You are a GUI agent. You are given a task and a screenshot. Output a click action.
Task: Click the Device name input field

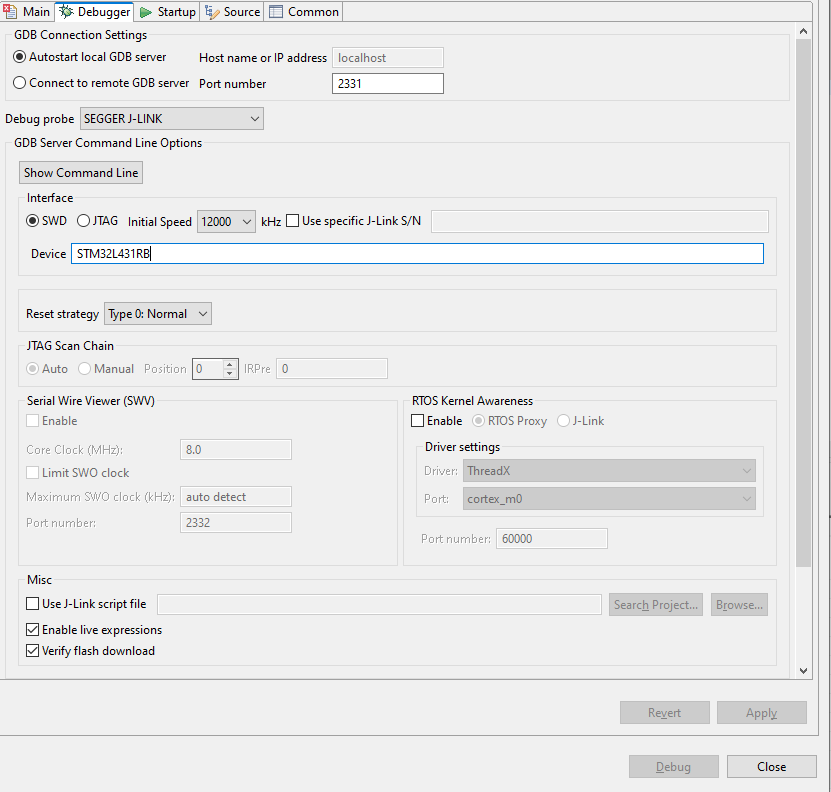pos(300,253)
